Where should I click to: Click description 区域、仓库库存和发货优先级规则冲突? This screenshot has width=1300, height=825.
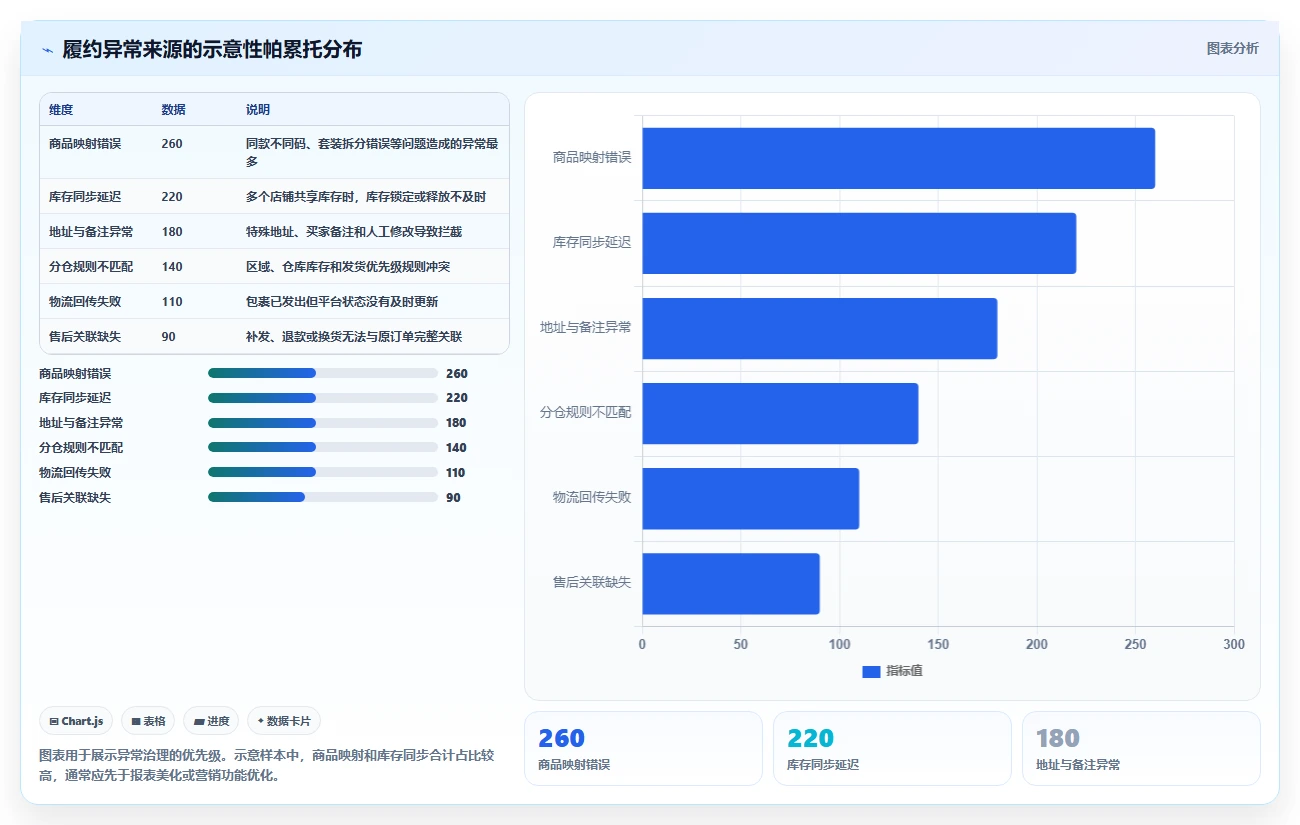pyautogui.click(x=348, y=267)
